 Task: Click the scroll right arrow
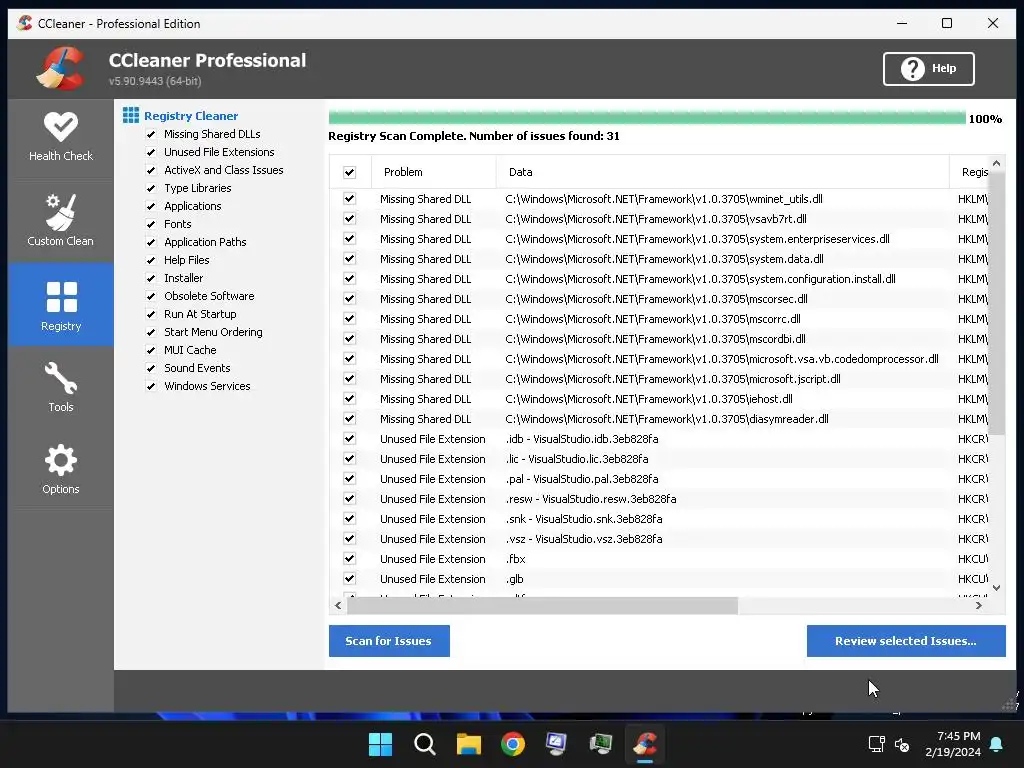click(x=978, y=605)
